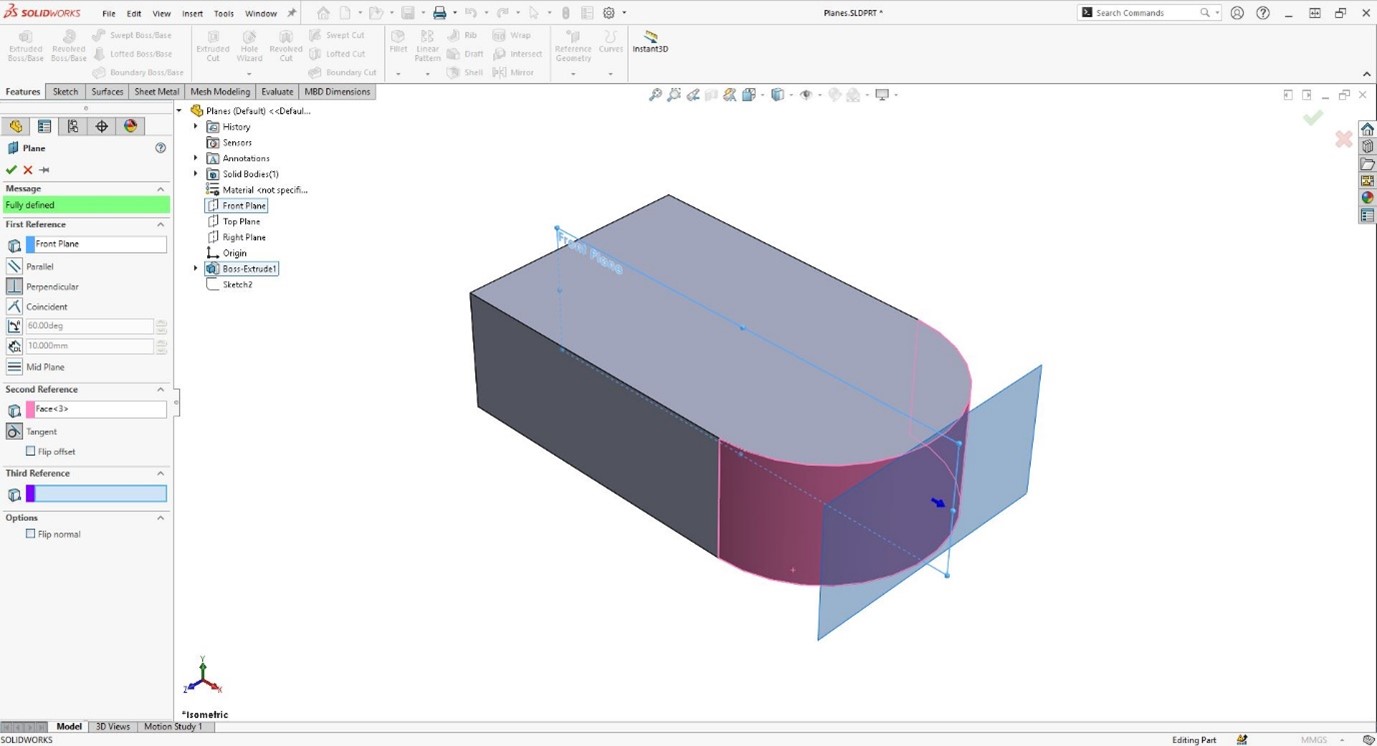Click the green OK checkmark in Plane panel
Viewport: 1377px width, 746px height.
(11, 170)
